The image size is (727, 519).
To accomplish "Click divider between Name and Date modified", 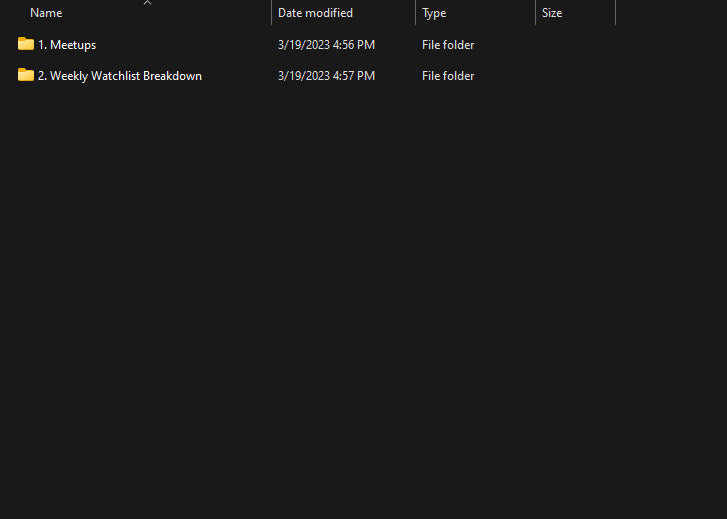I will tap(271, 13).
